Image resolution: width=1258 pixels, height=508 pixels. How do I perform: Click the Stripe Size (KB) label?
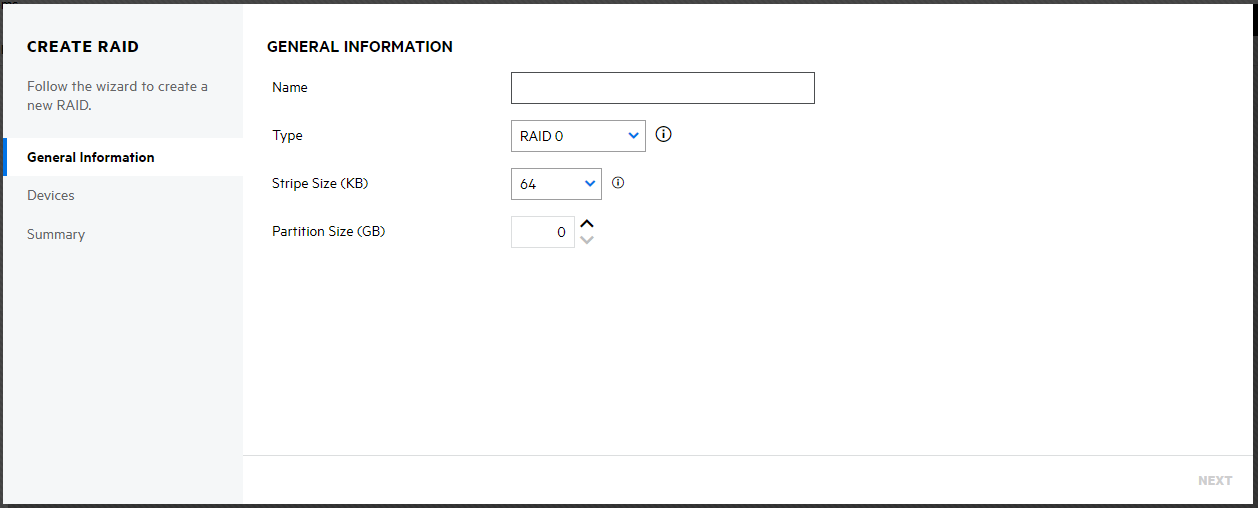[x=320, y=183]
